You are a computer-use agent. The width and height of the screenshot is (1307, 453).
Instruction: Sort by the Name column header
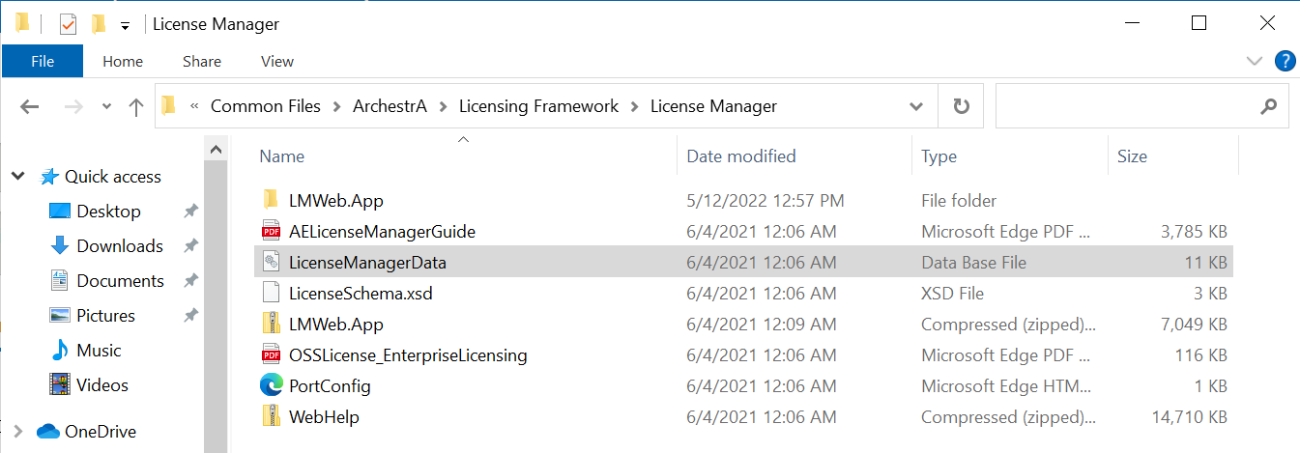coord(282,156)
